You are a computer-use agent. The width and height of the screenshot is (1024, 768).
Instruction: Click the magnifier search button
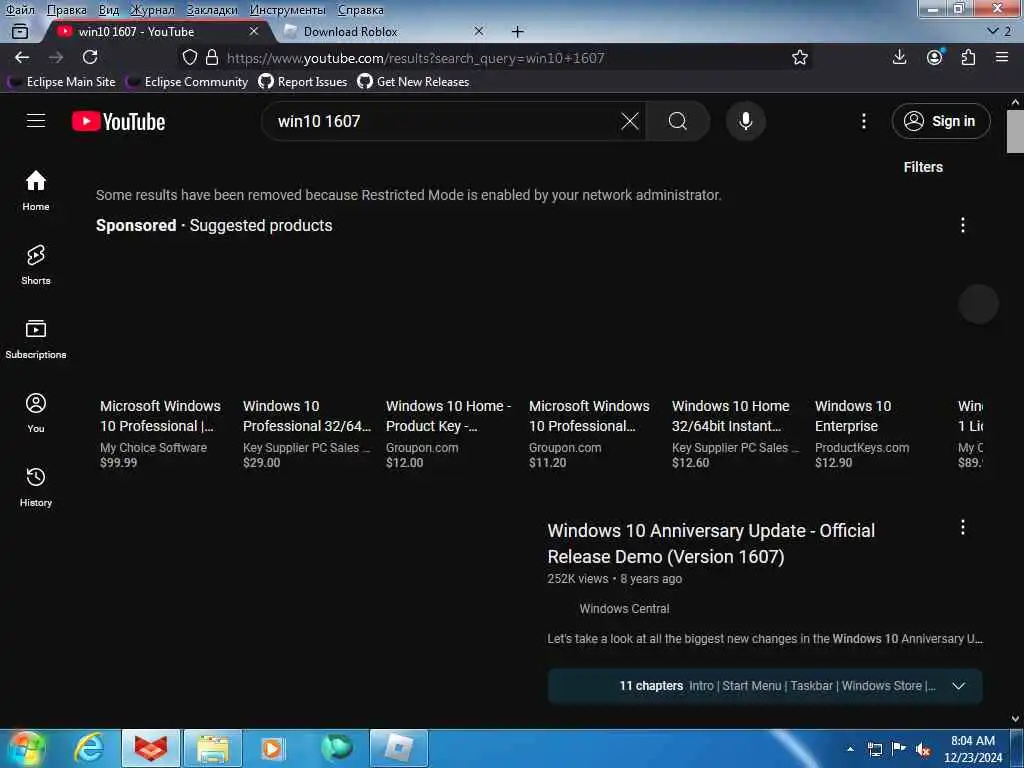click(677, 121)
